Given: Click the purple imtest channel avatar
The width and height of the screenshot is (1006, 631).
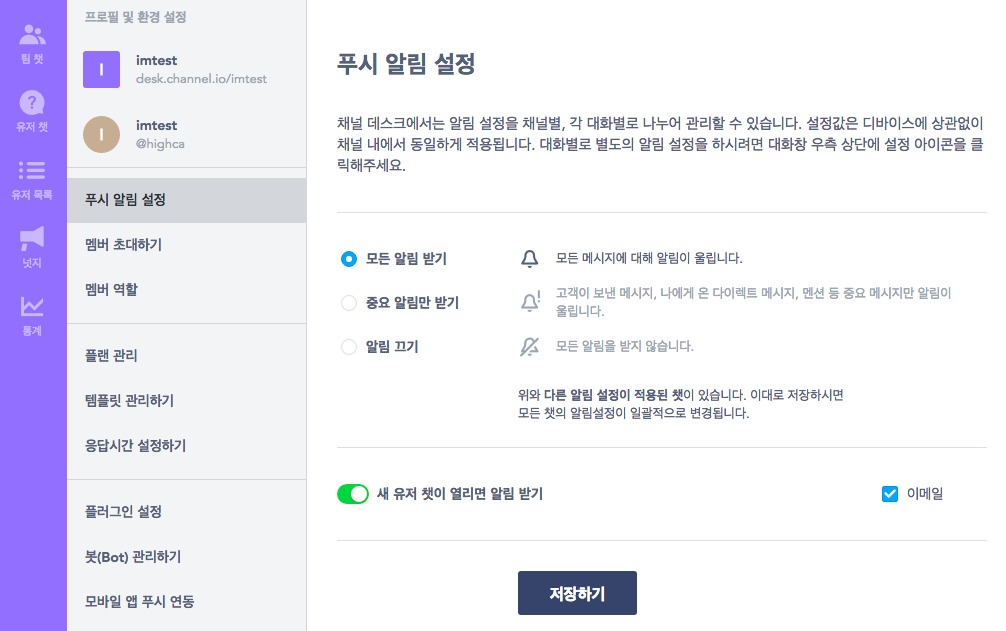Looking at the screenshot, I should [x=101, y=69].
